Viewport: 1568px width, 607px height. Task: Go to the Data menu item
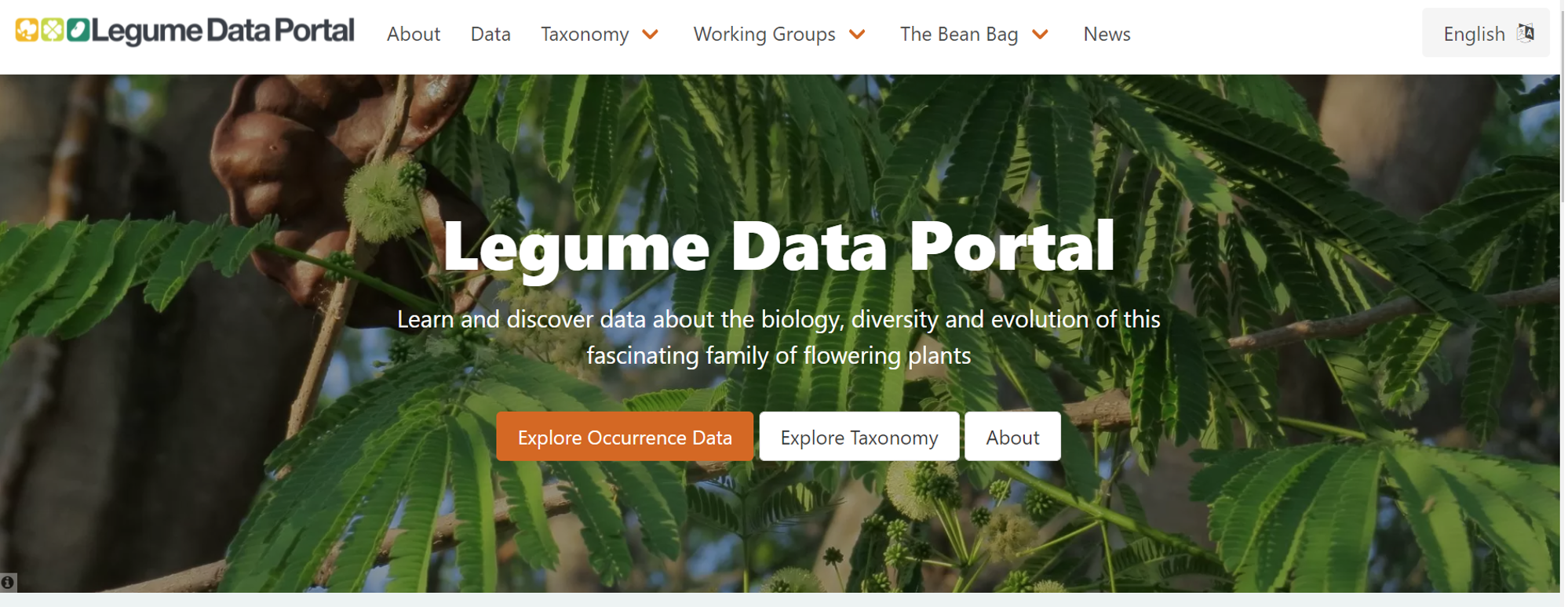(x=490, y=35)
